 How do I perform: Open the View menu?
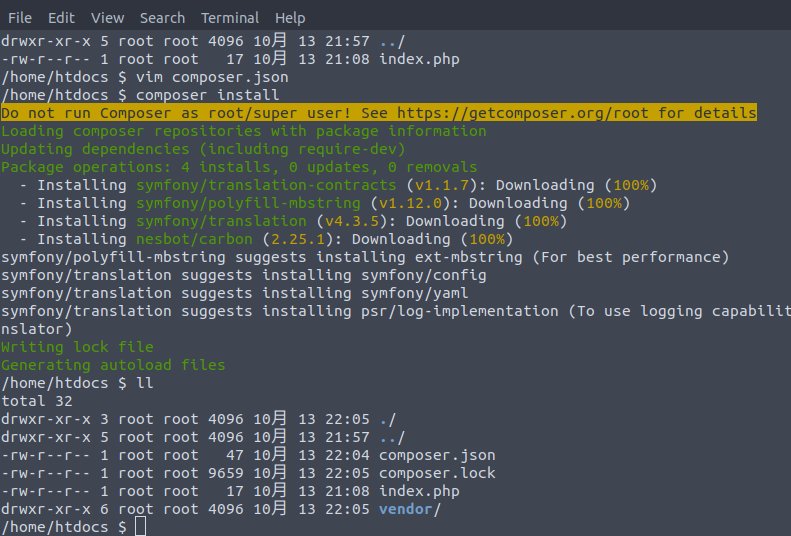(107, 18)
